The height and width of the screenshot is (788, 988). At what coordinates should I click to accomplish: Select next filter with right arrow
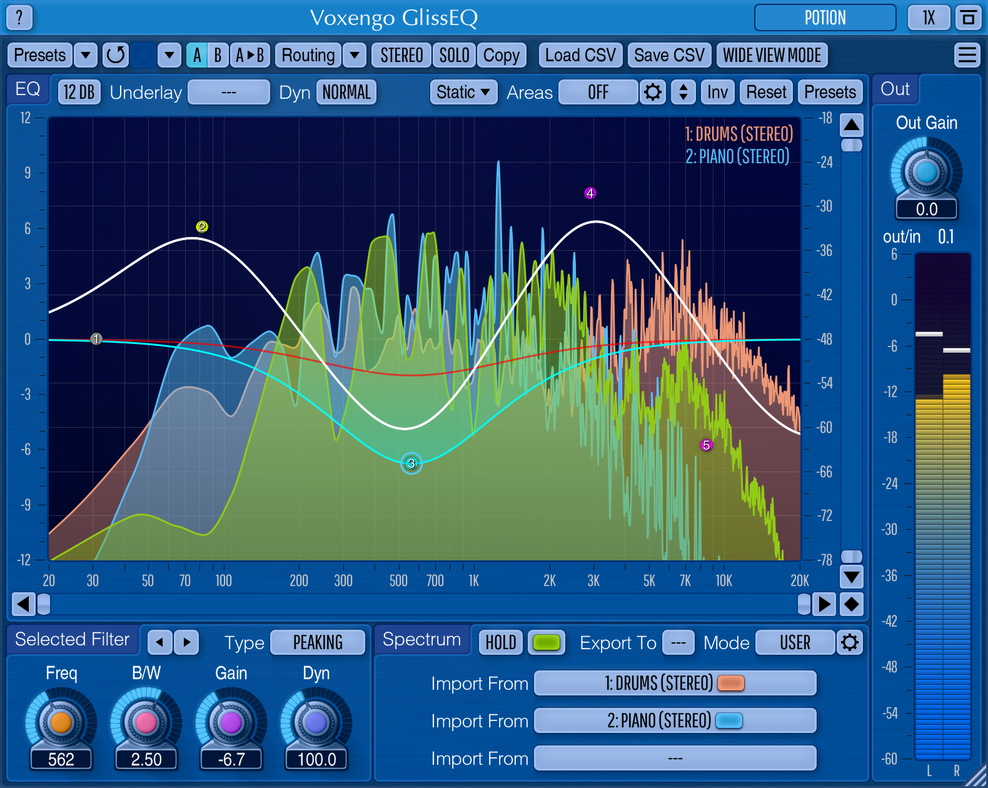186,642
